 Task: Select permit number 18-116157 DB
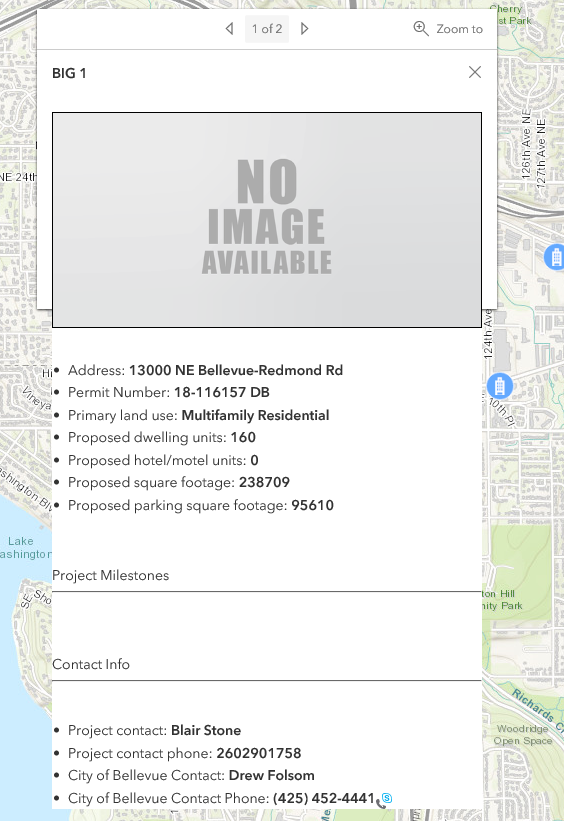tap(222, 392)
